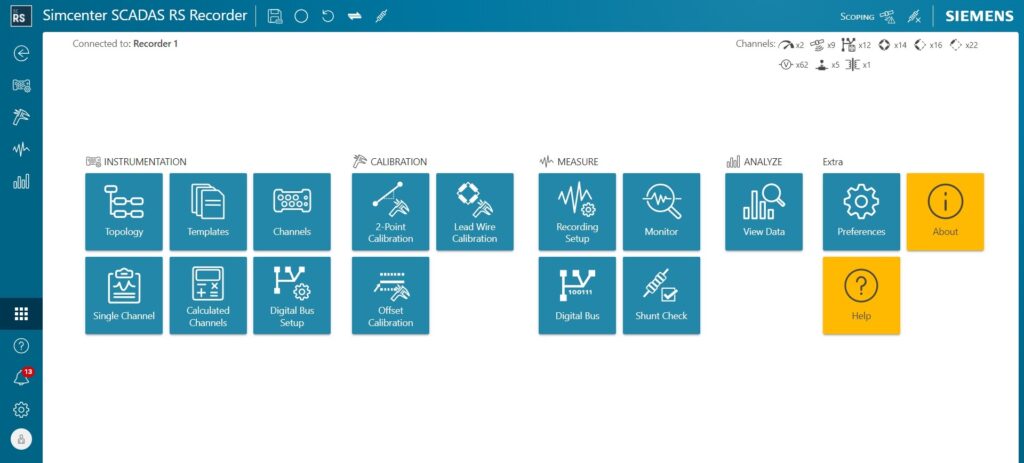This screenshot has width=1024, height=463.
Task: Open notifications bell with 13 badge
Action: coord(21,378)
